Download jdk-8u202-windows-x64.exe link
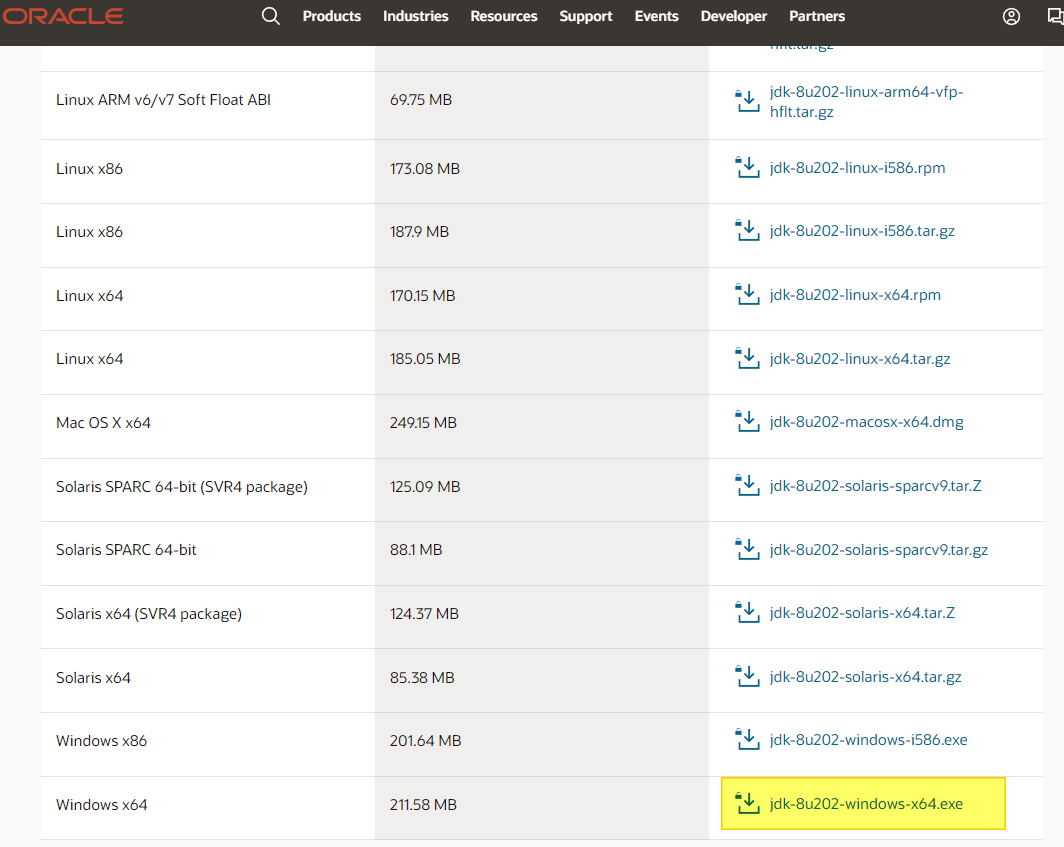 pos(866,804)
